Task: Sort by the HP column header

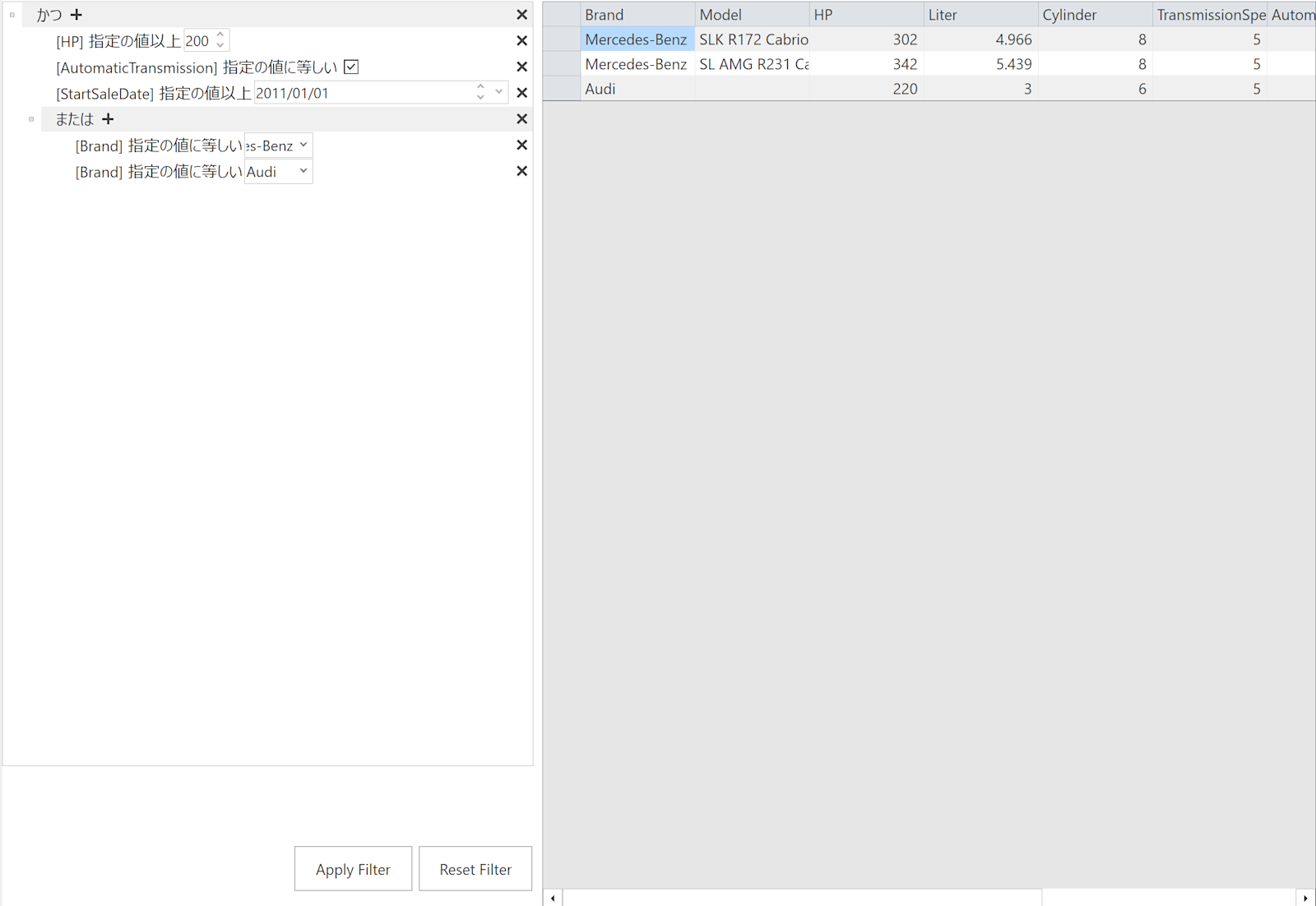Action: (x=866, y=15)
